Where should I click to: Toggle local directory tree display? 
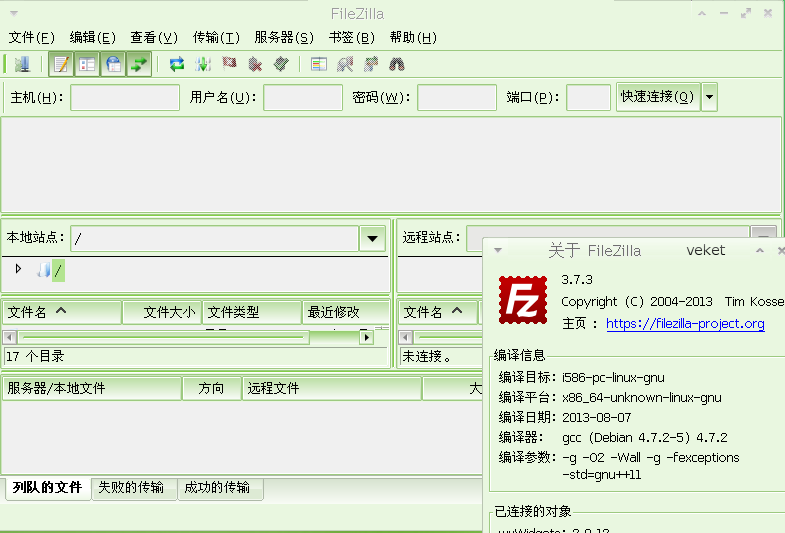coord(87,64)
